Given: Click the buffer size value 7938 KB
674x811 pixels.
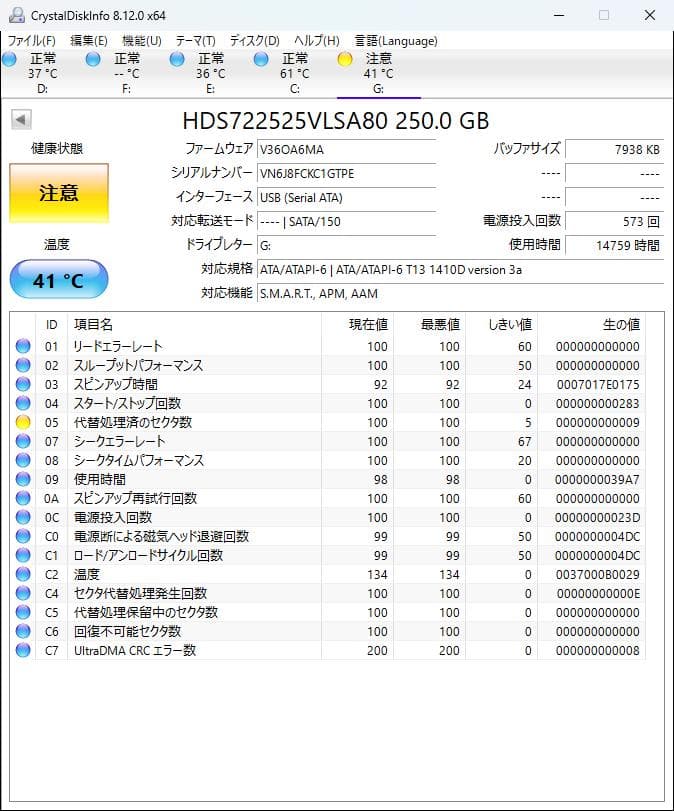Looking at the screenshot, I should [x=614, y=149].
